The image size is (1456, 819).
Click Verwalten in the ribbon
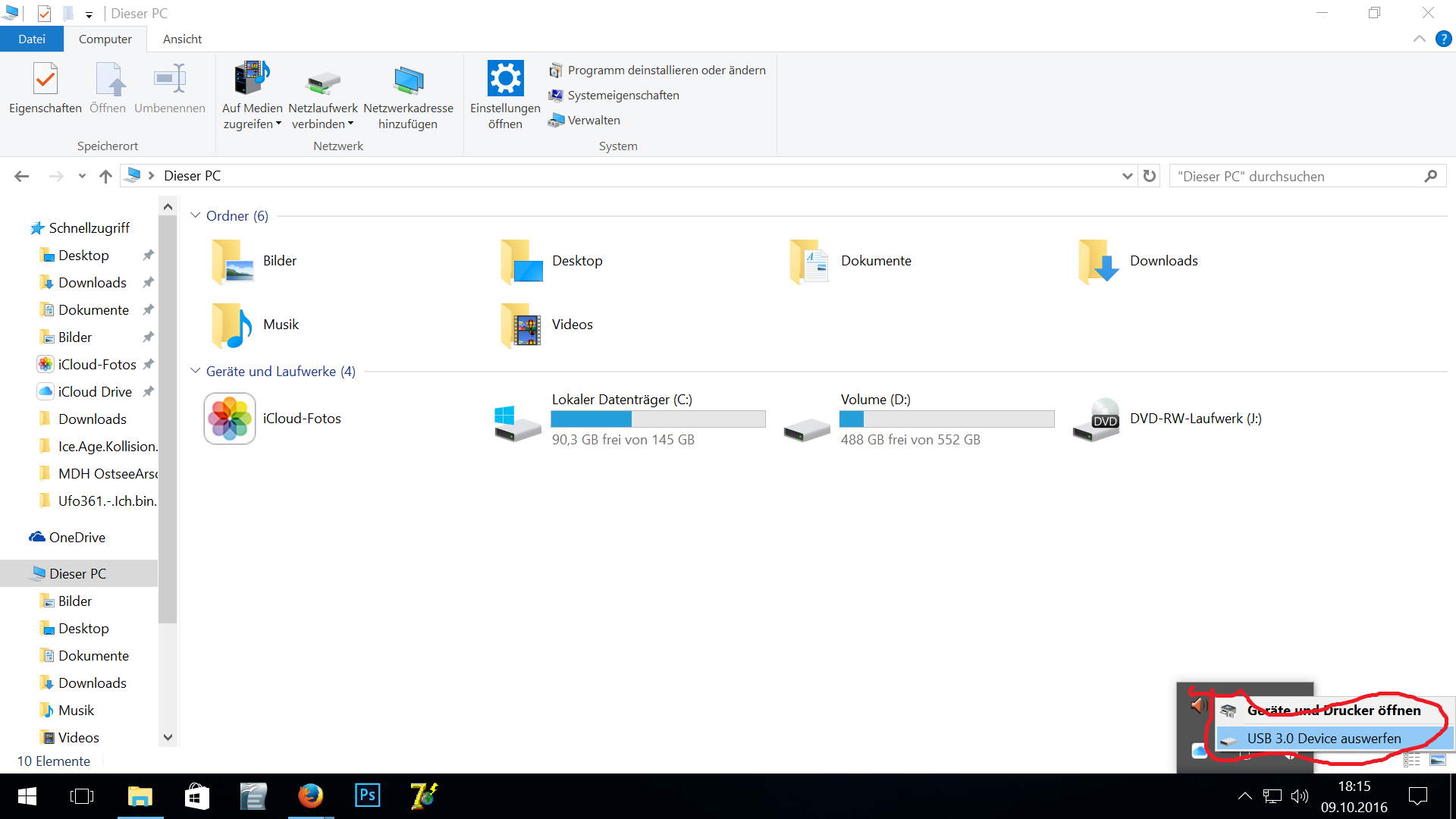point(585,120)
